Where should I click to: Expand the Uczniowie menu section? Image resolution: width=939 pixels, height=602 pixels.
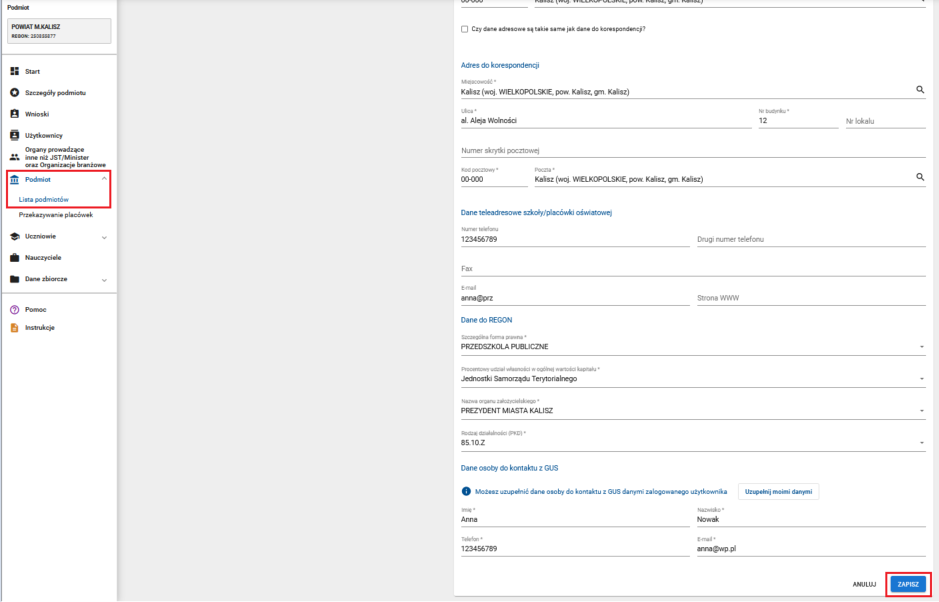point(104,237)
